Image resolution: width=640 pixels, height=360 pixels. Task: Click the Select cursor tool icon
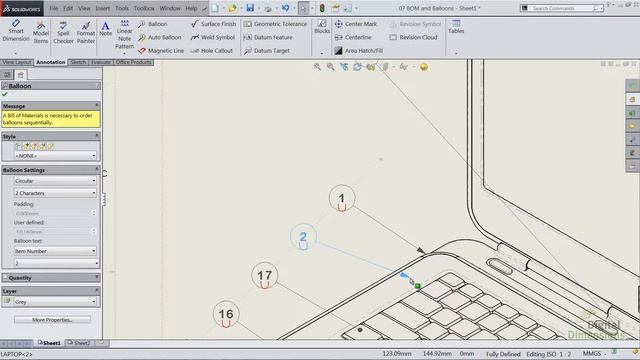303,8
